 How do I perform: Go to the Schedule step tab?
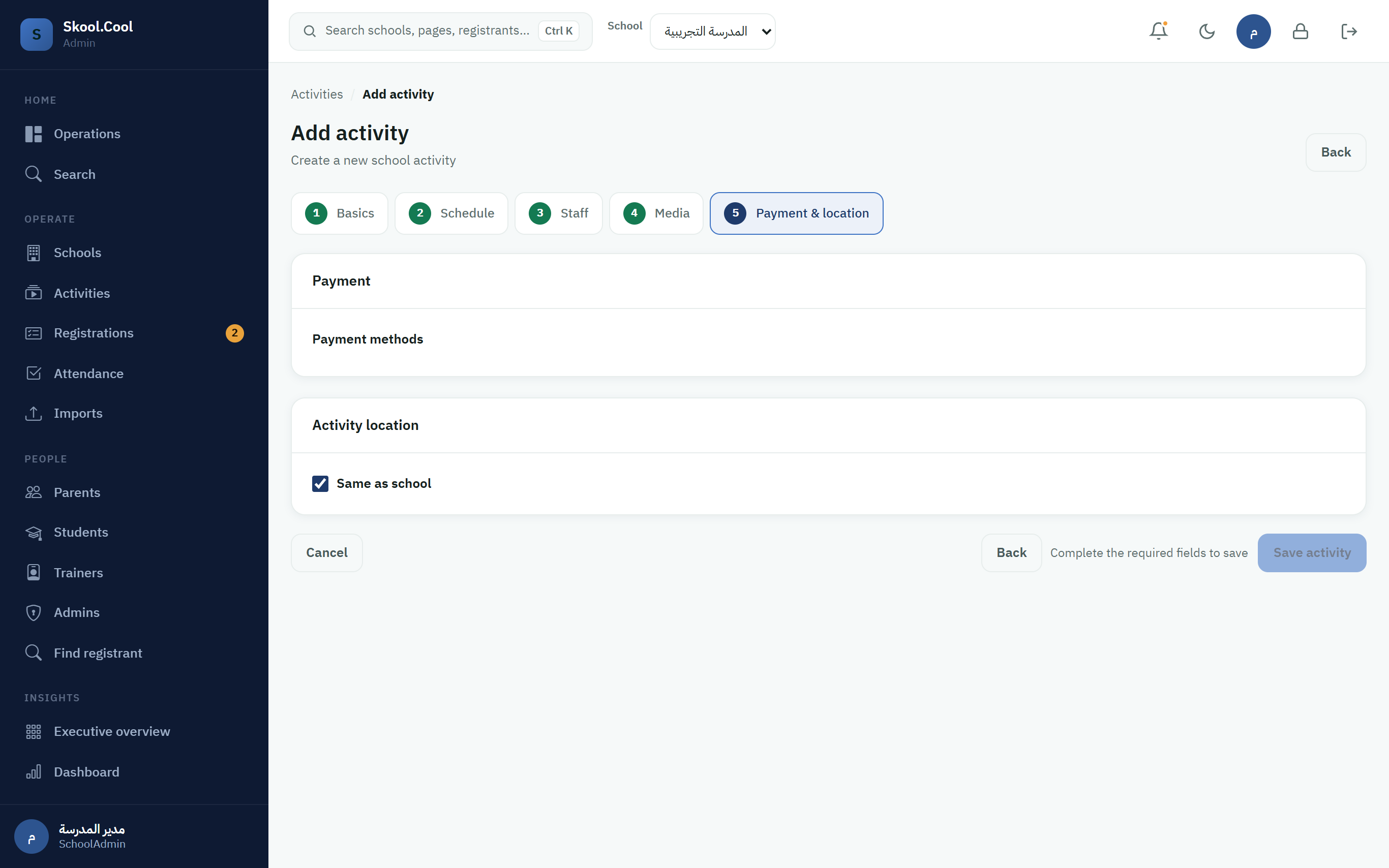coord(451,213)
